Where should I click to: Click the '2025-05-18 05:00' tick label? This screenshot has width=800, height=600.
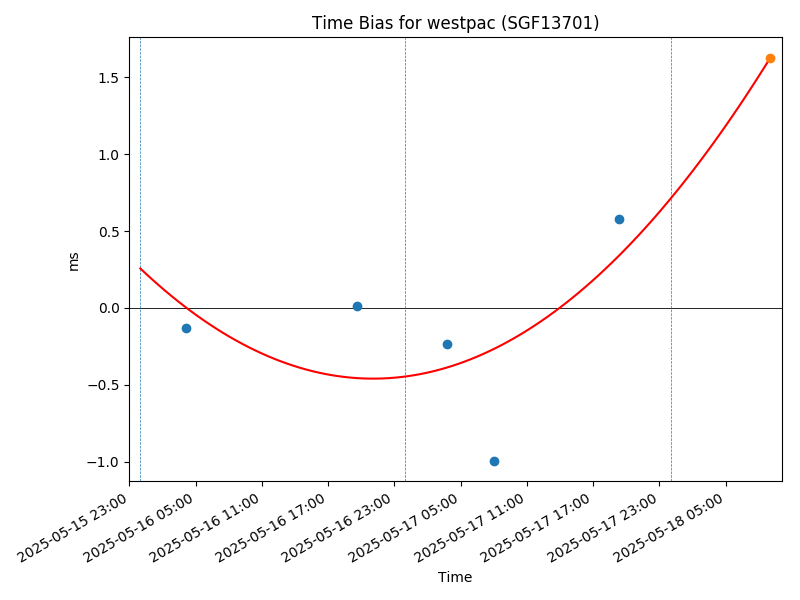[668, 528]
